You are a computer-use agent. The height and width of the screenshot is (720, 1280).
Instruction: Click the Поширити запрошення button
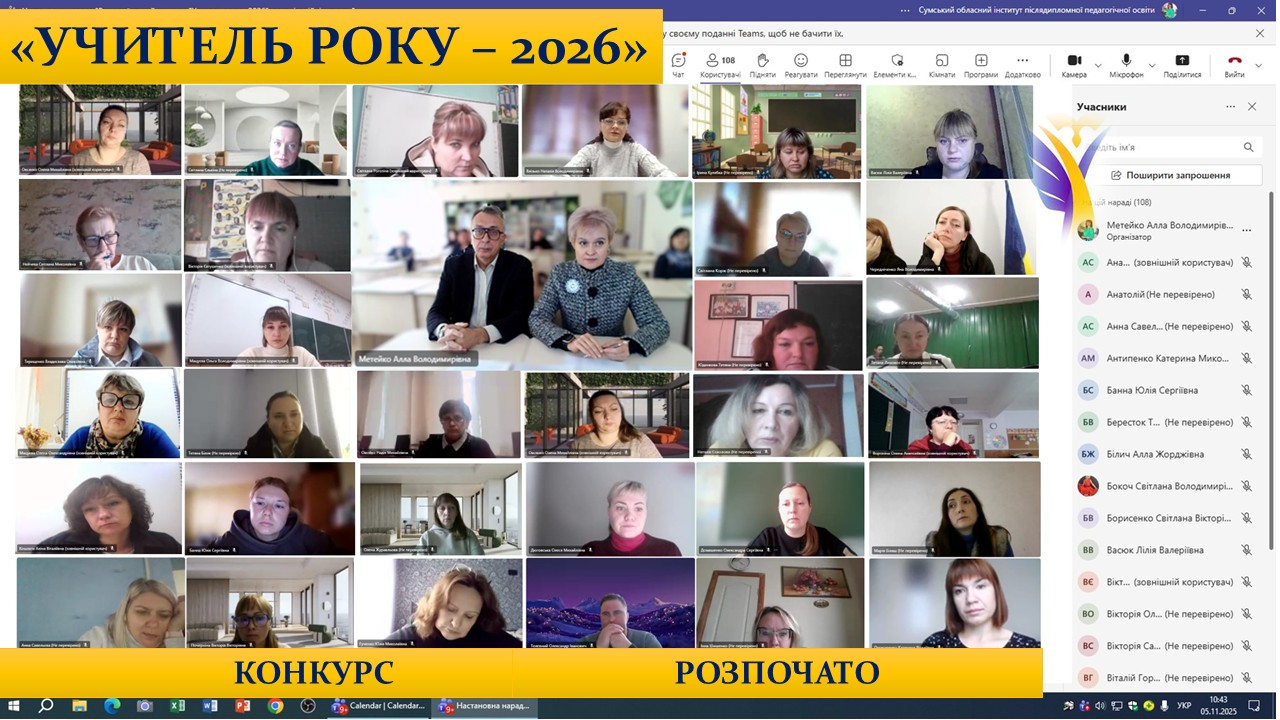coord(1170,175)
